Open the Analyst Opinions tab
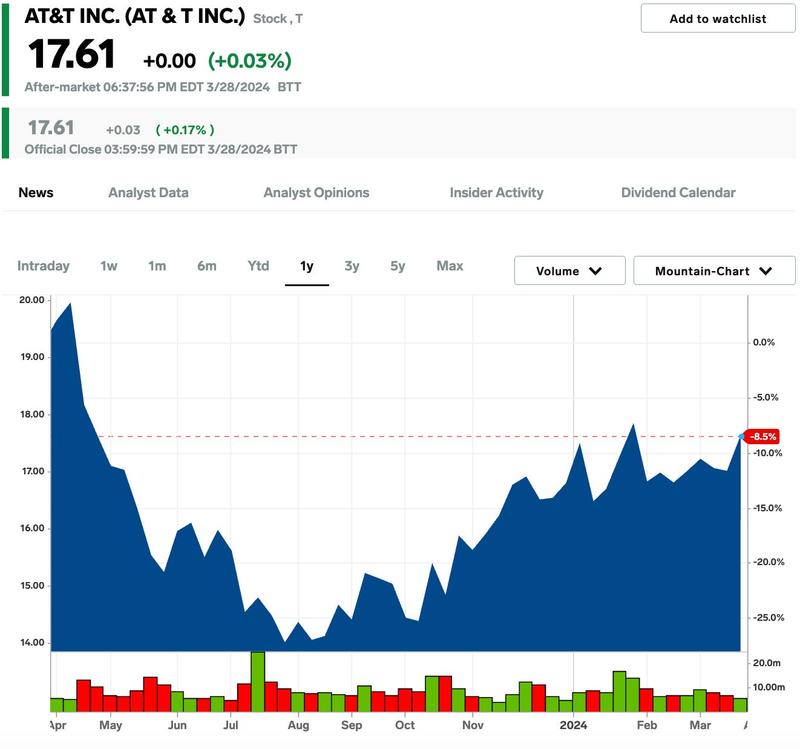Viewport: 800px width, 749px height. click(316, 192)
